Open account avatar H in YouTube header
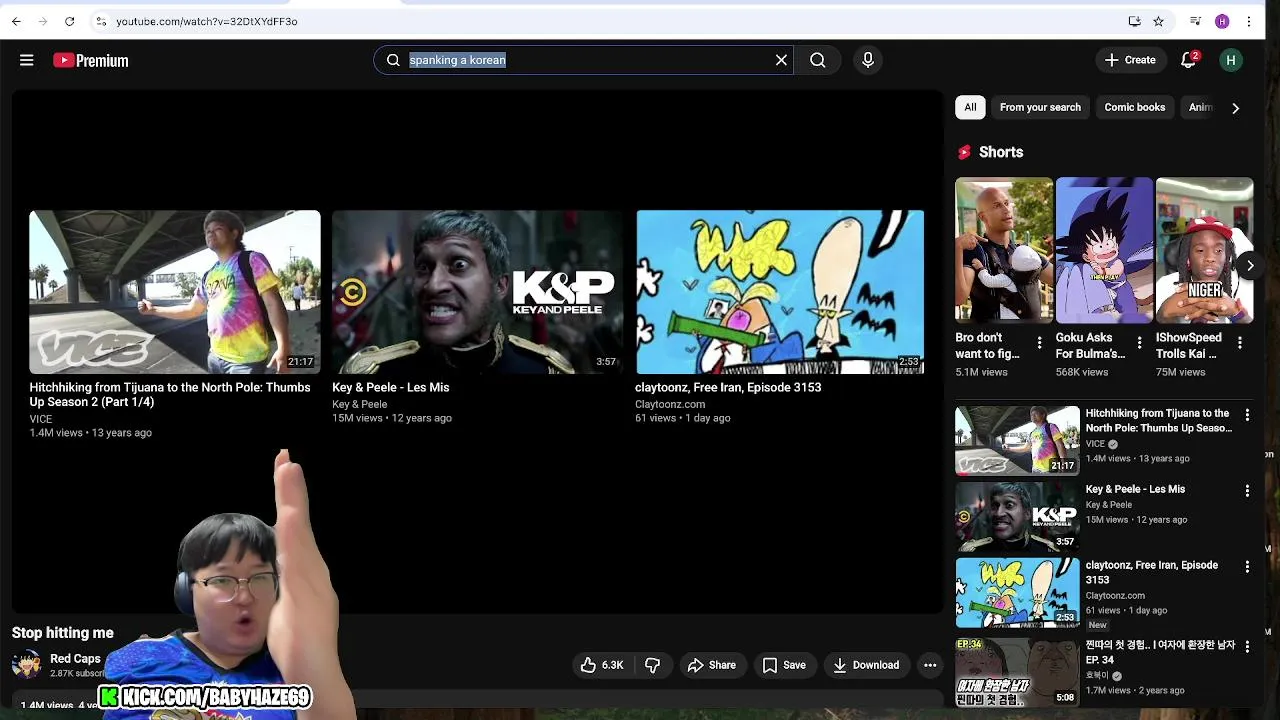The height and width of the screenshot is (720, 1280). (1231, 60)
